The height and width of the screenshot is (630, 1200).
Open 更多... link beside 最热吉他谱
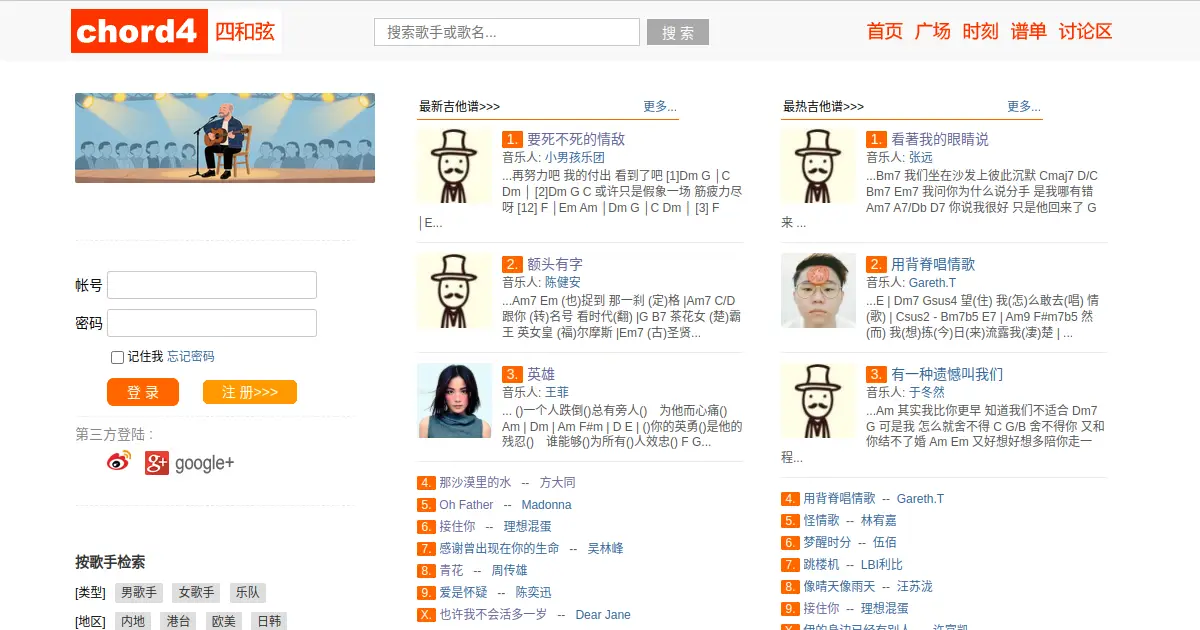(x=1024, y=106)
